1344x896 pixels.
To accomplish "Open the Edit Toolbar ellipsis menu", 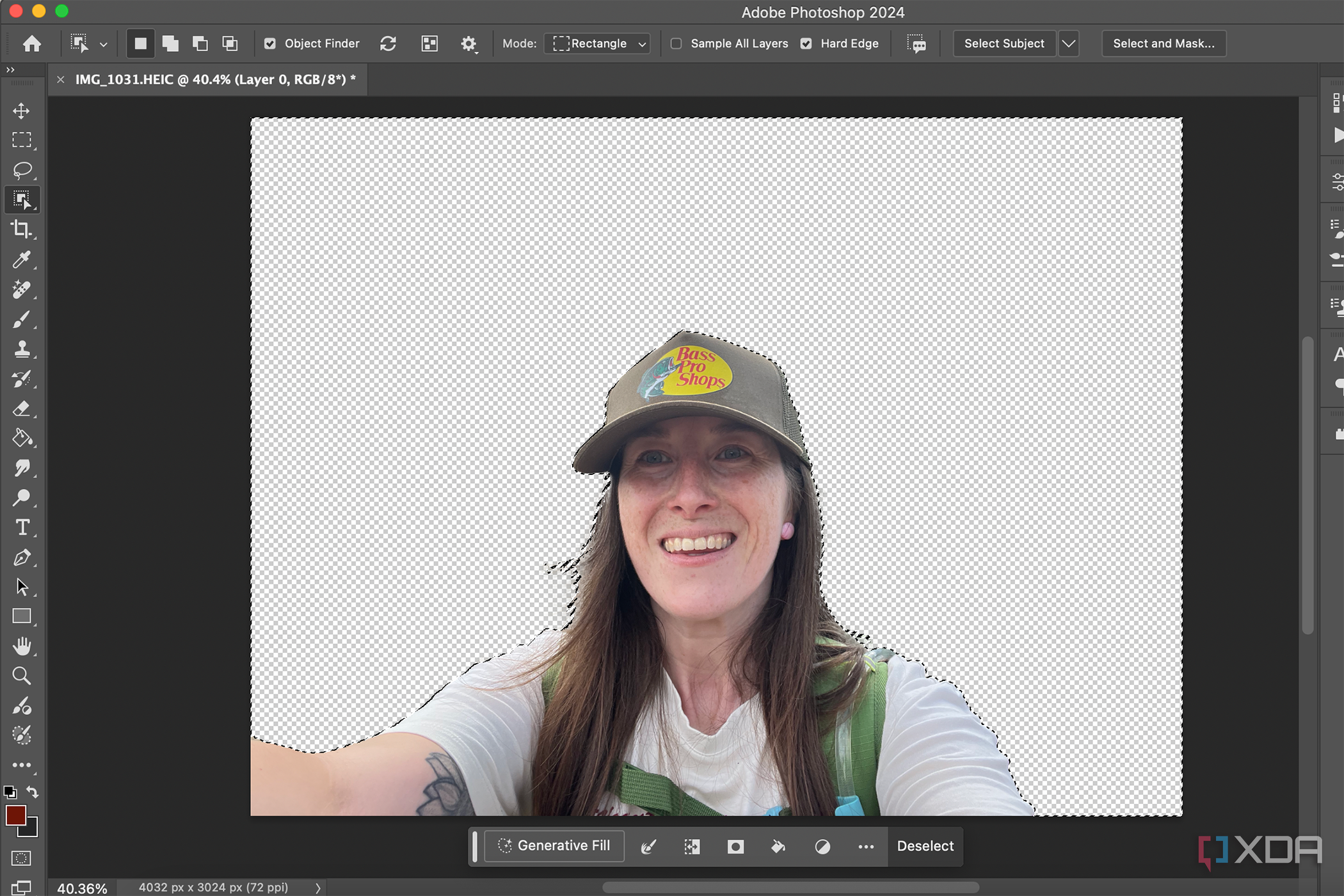I will [x=22, y=765].
